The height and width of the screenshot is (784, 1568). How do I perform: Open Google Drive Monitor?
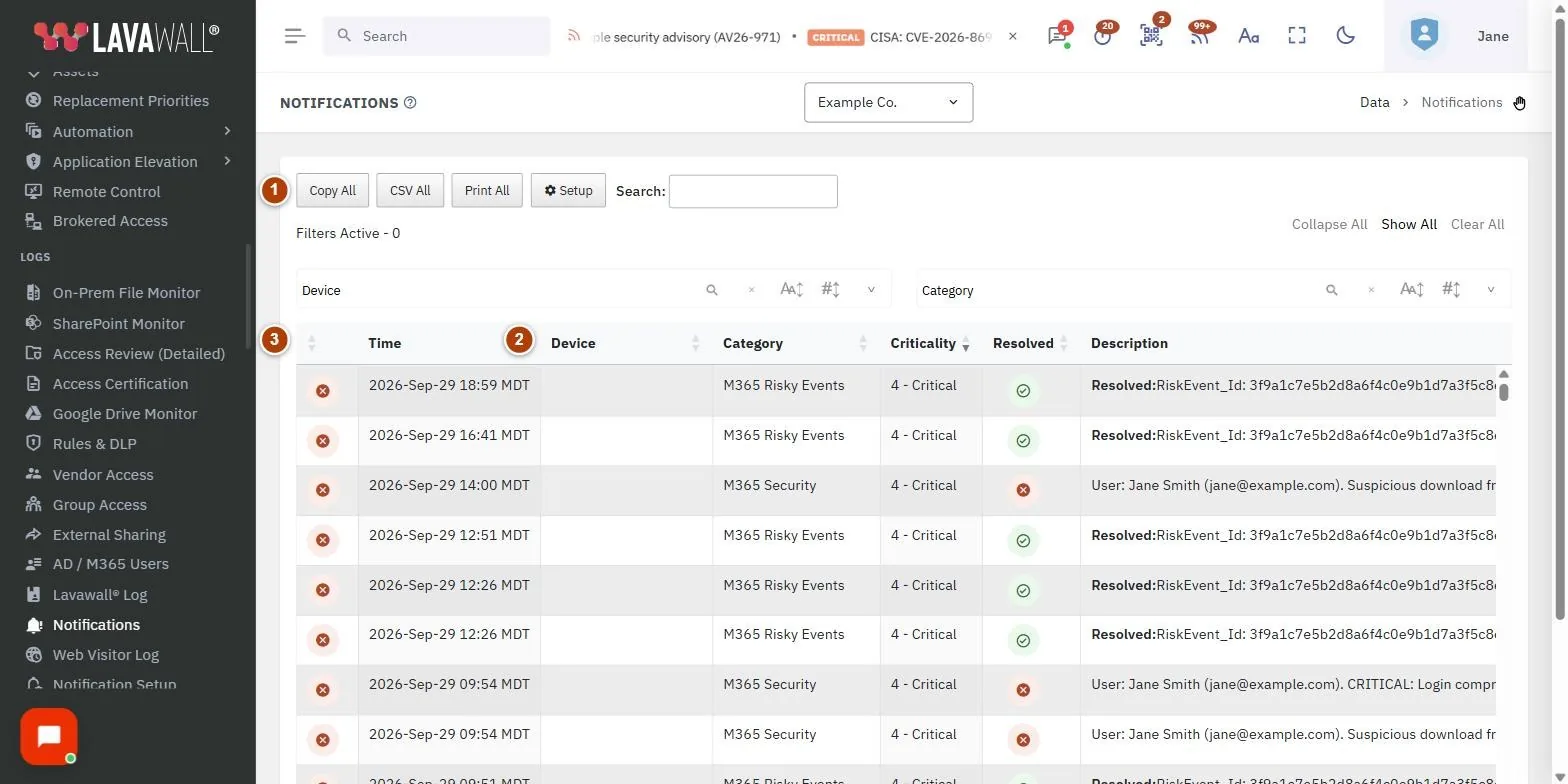[124, 414]
